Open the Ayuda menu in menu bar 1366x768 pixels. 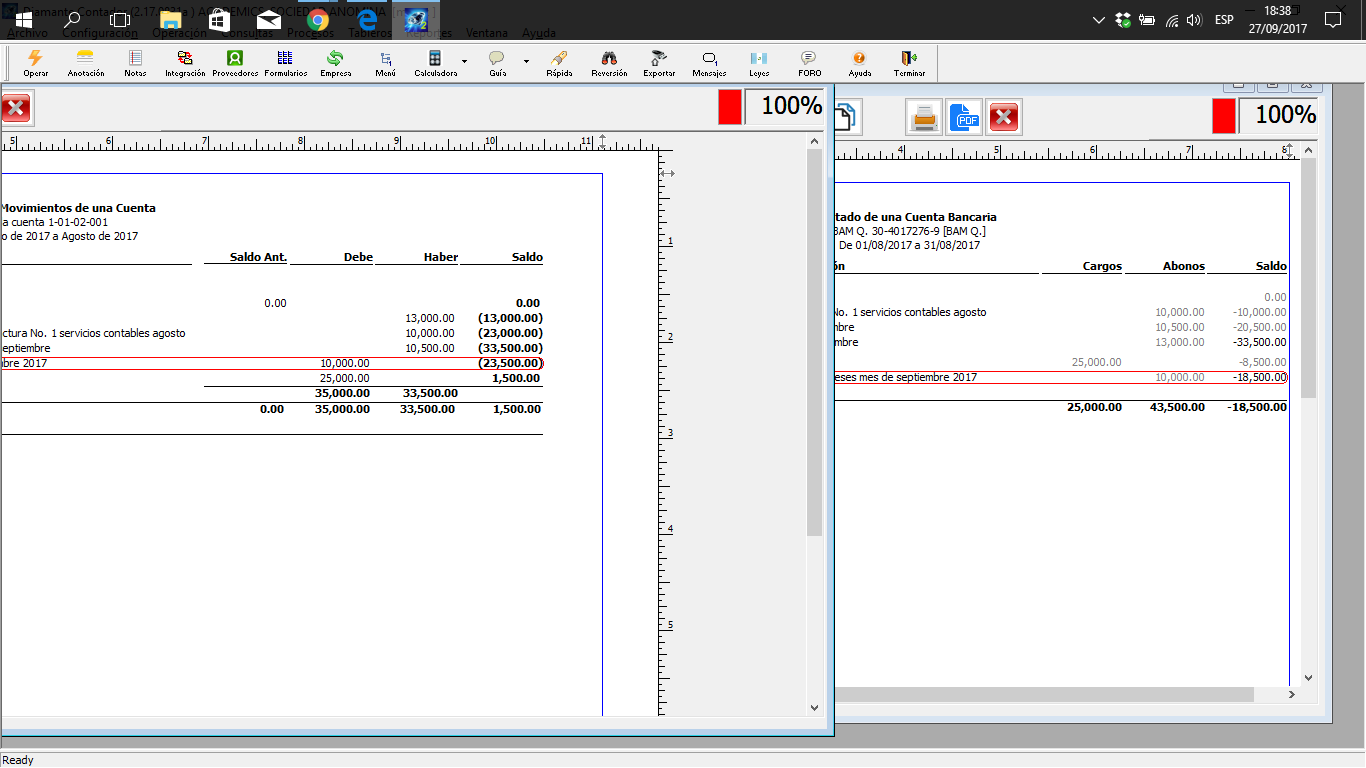(539, 33)
